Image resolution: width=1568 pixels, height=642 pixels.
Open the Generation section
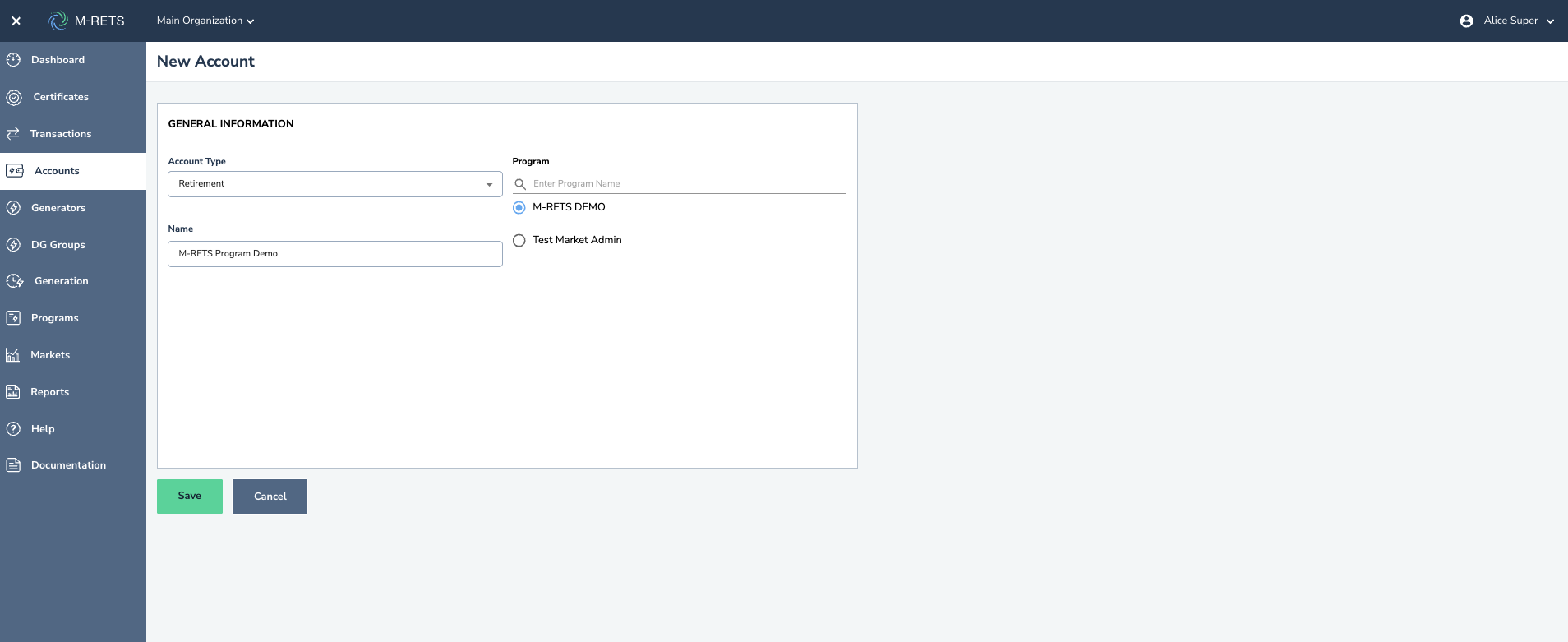73,281
